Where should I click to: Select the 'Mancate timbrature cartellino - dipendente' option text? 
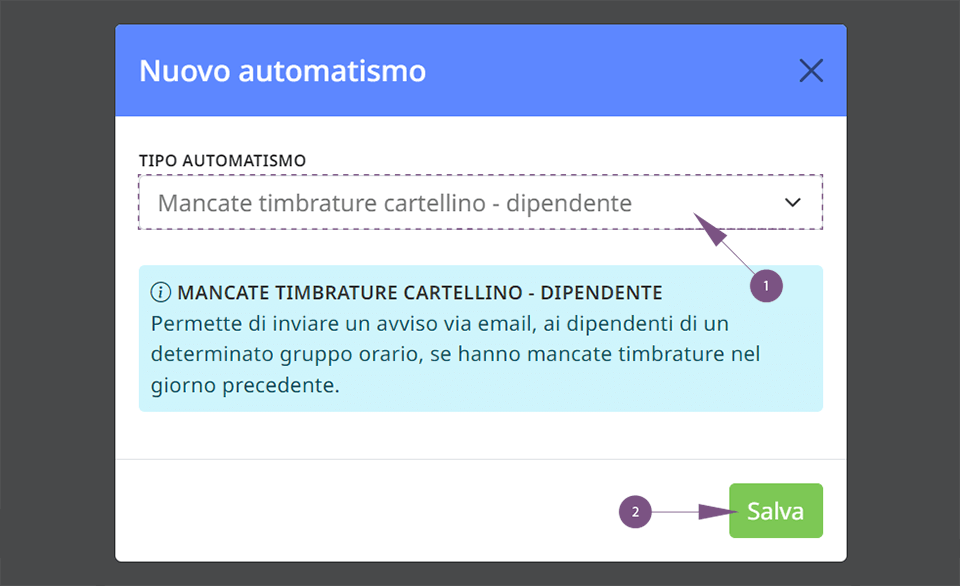pyautogui.click(x=395, y=203)
